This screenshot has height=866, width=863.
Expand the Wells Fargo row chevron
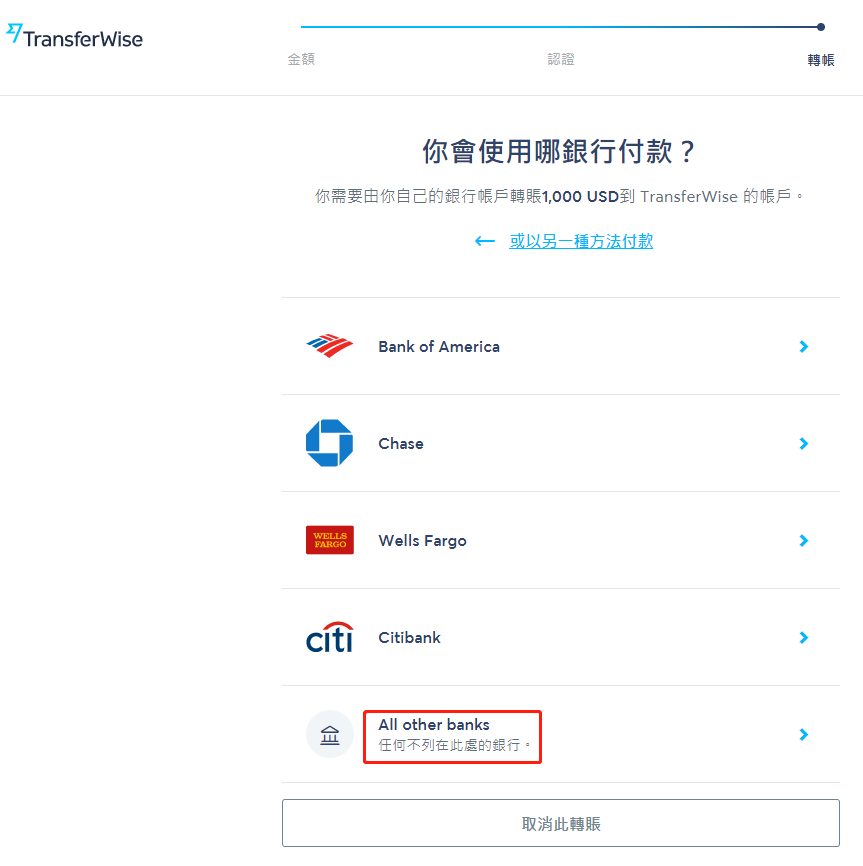point(804,541)
